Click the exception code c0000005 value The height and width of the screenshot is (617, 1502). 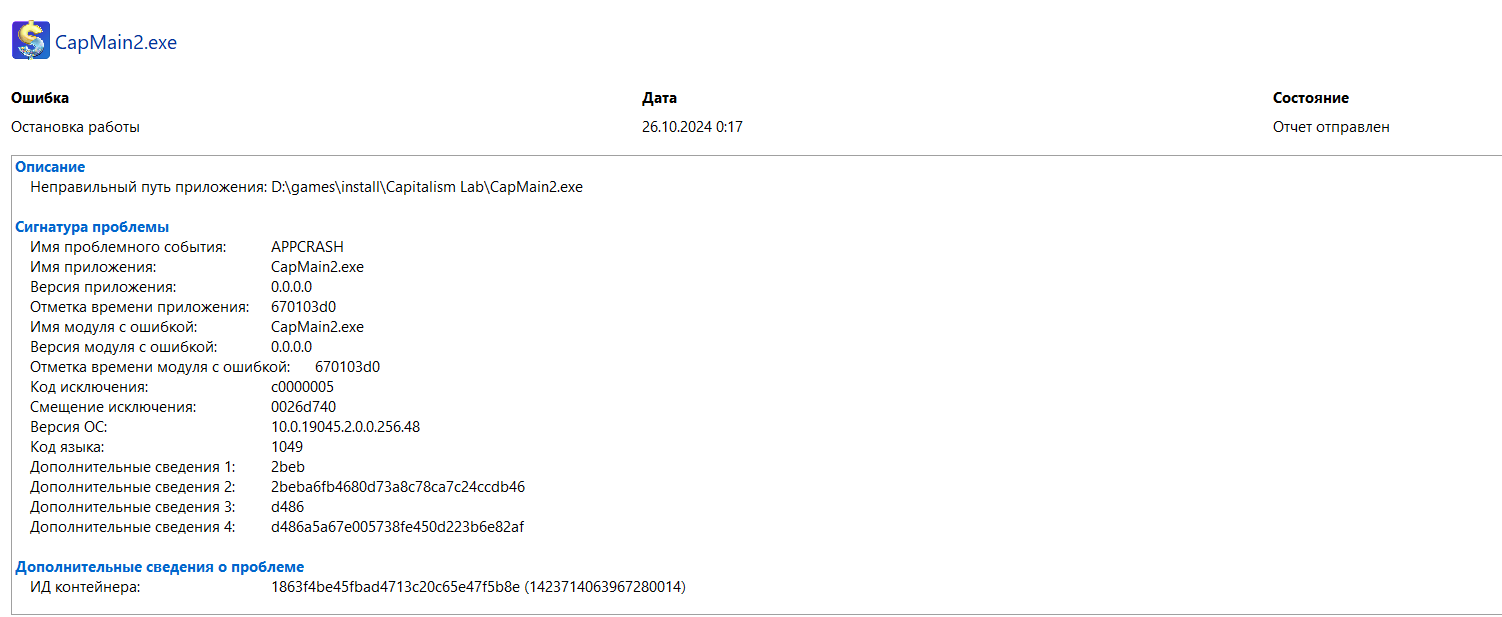point(302,387)
